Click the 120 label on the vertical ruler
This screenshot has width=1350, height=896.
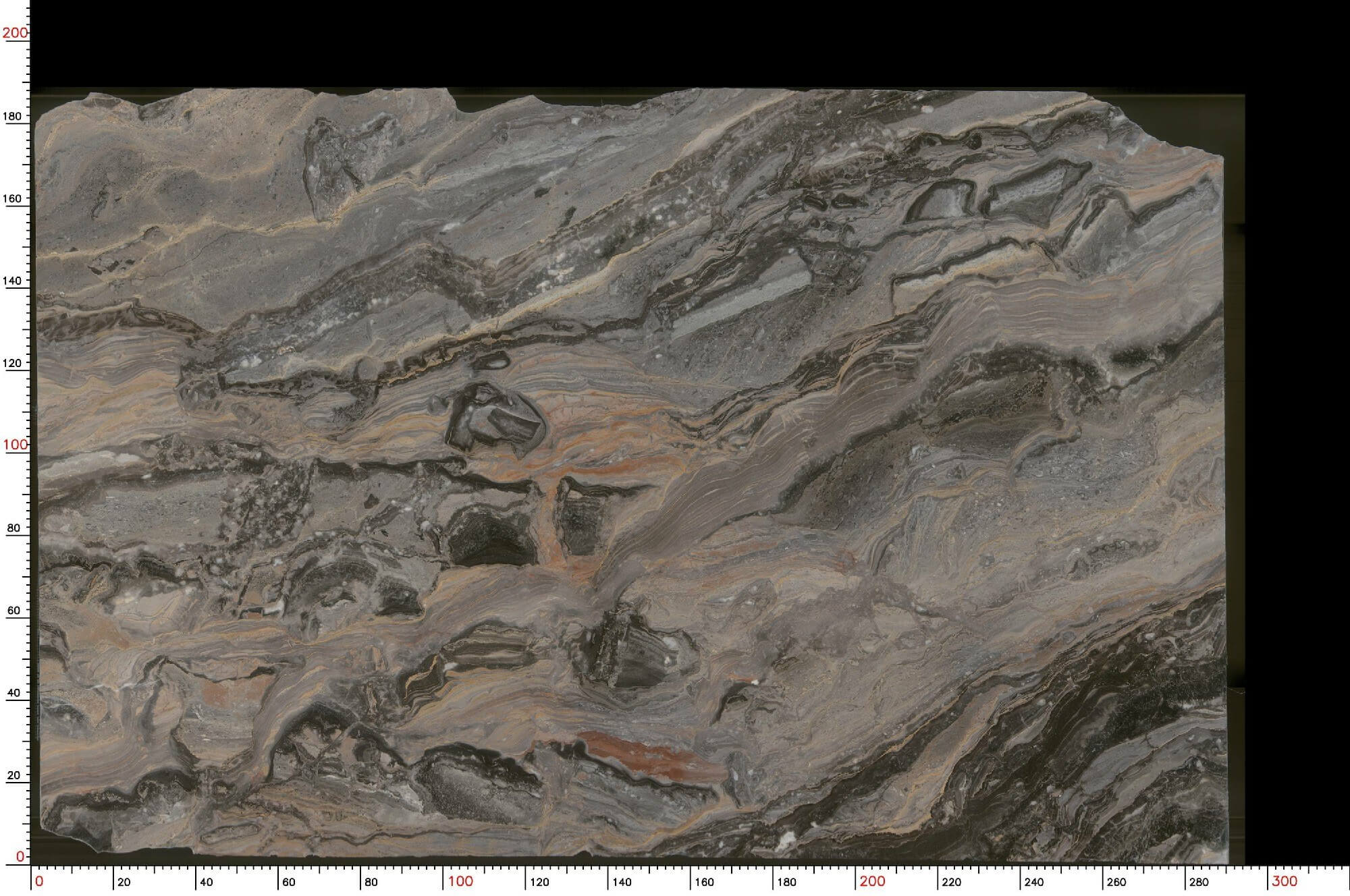click(12, 362)
